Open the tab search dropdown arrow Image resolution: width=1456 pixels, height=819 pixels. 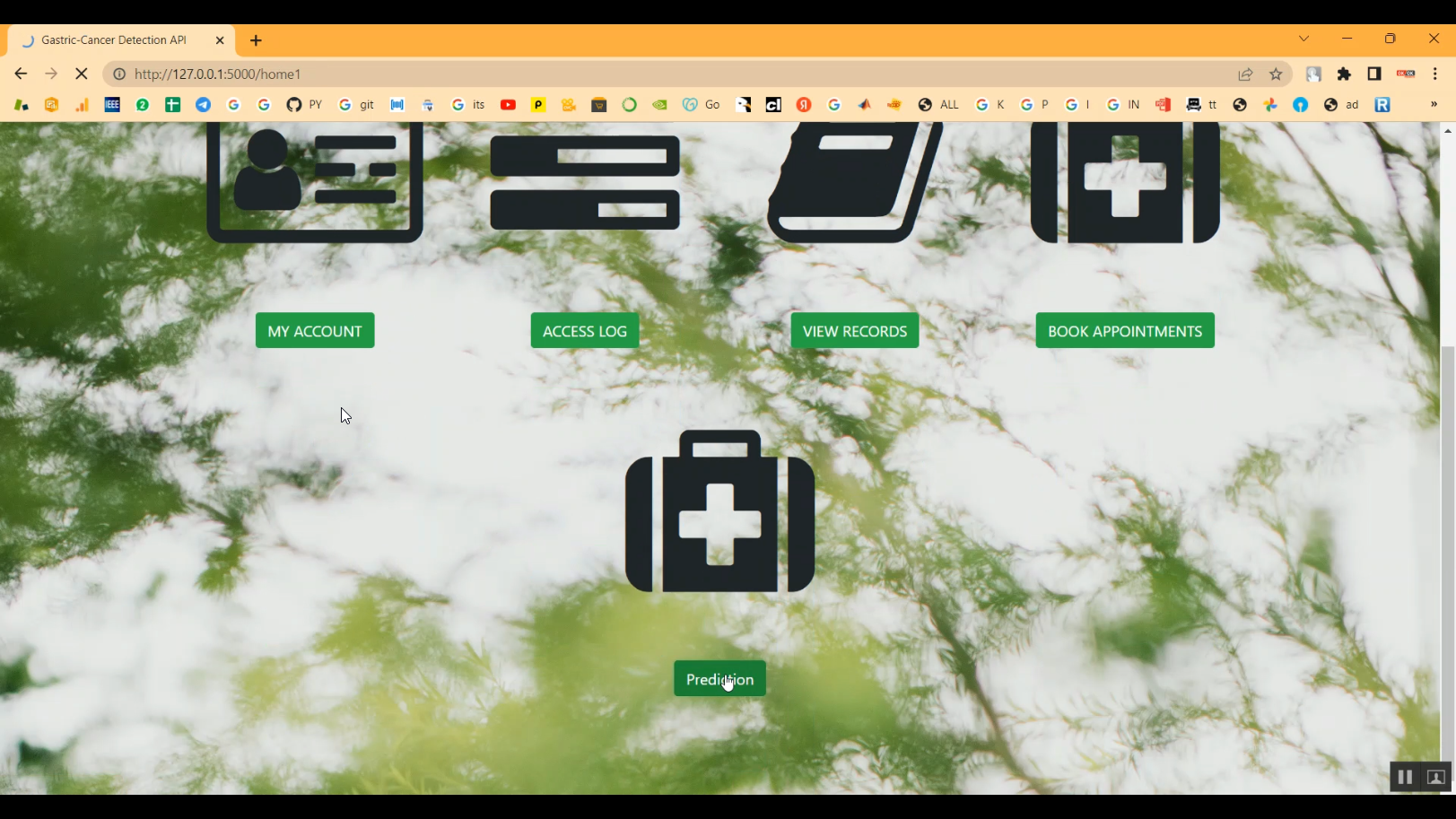tap(1303, 39)
